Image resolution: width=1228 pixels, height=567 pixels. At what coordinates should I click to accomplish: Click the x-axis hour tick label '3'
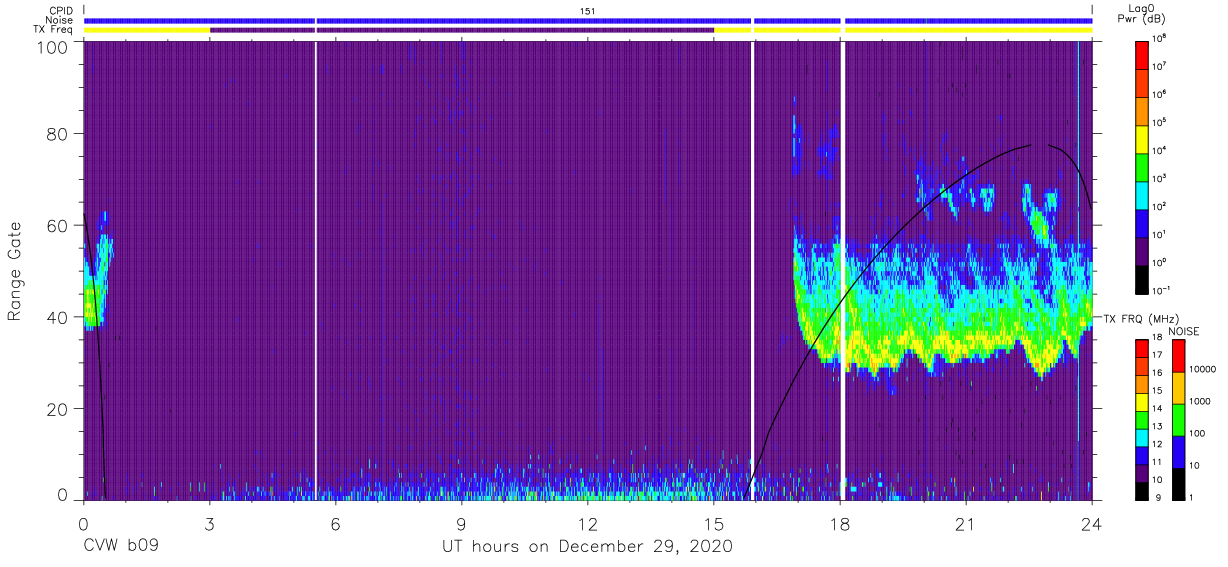point(210,523)
